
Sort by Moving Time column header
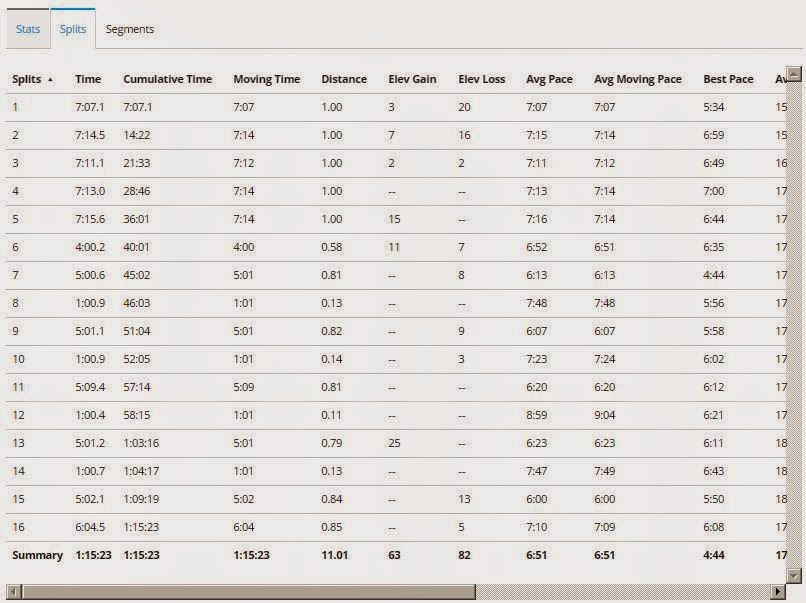267,79
